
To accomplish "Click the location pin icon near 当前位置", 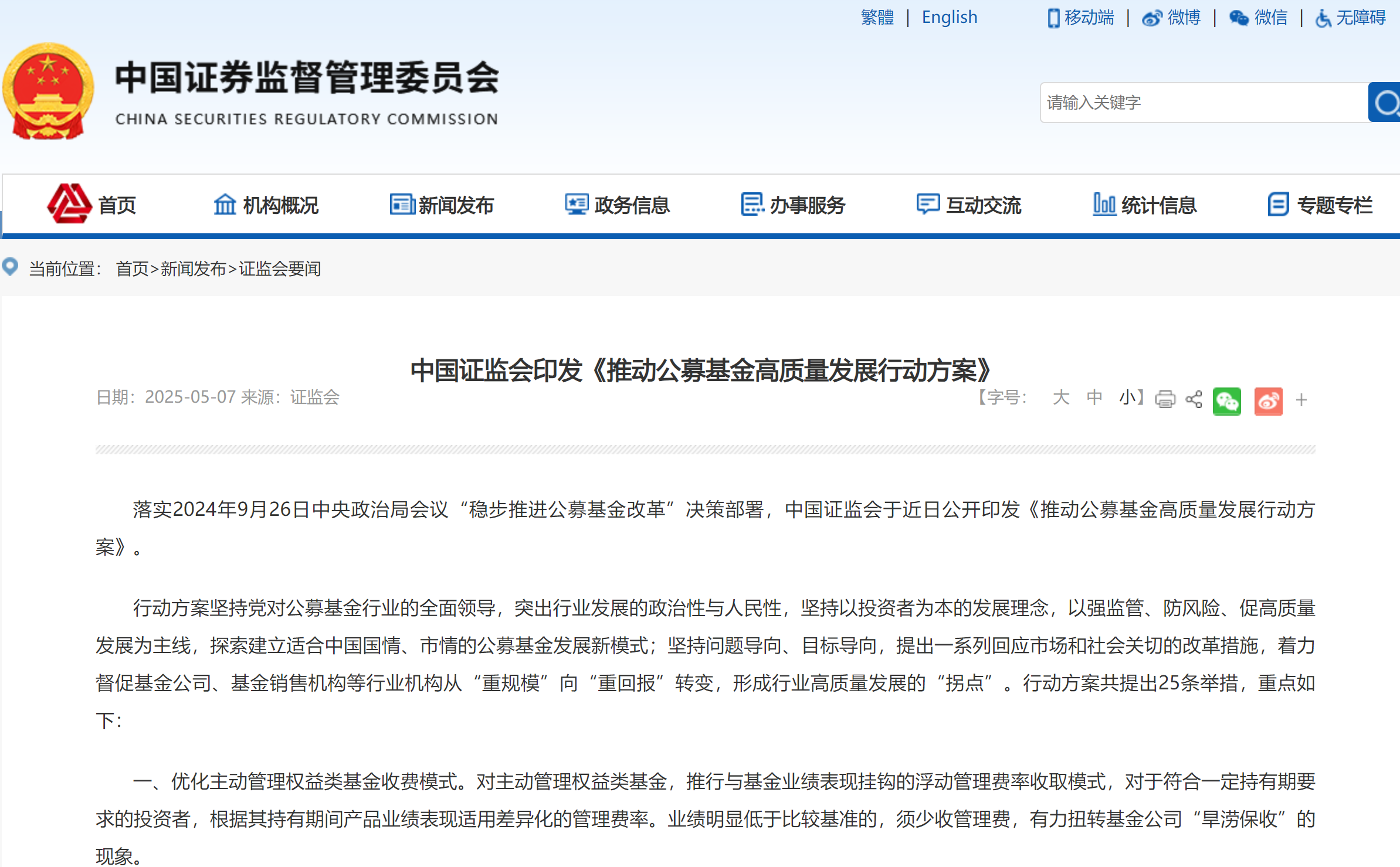I will 10,267.
